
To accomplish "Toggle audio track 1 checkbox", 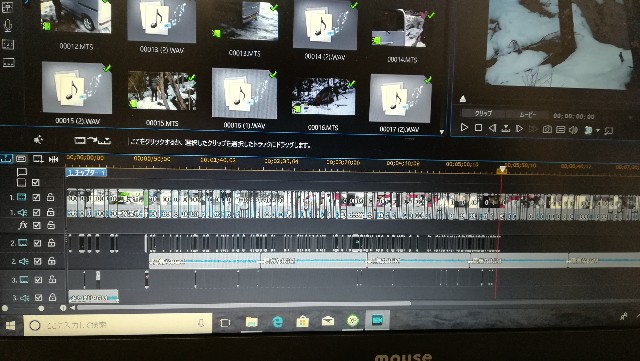I will click(x=37, y=212).
